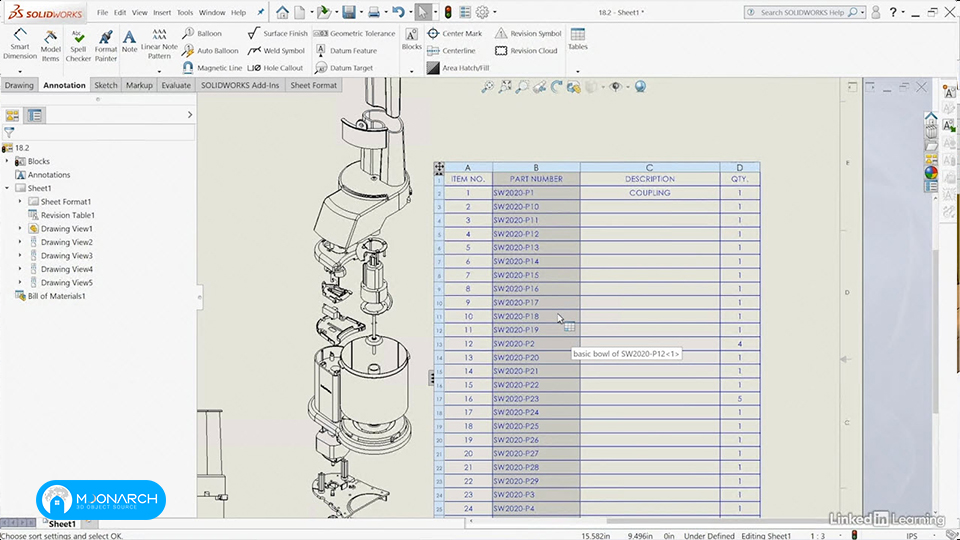Open the SOLIDWORKS Add-Ins tab

[x=240, y=85]
